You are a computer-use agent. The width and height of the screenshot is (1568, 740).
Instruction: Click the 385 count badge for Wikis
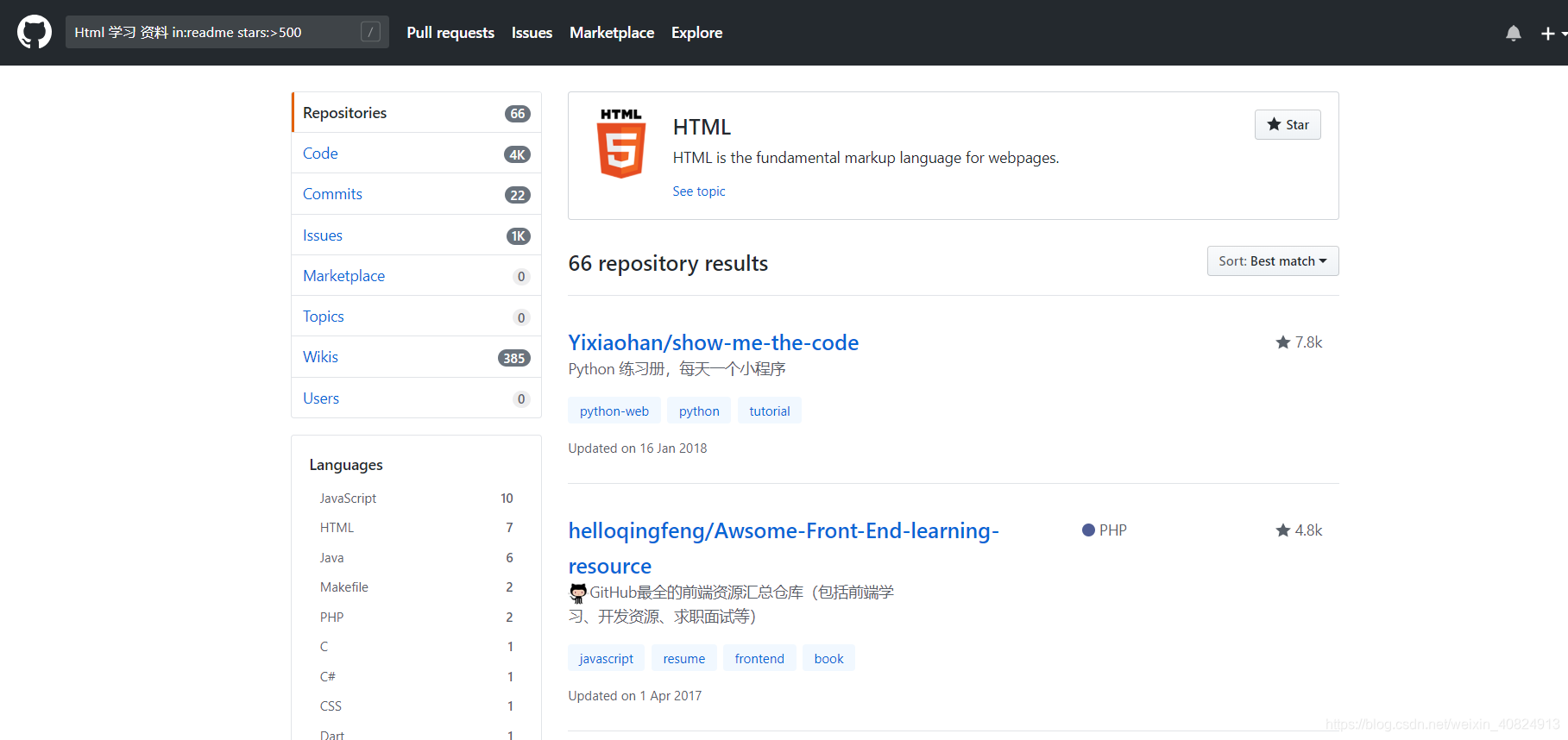(x=514, y=358)
